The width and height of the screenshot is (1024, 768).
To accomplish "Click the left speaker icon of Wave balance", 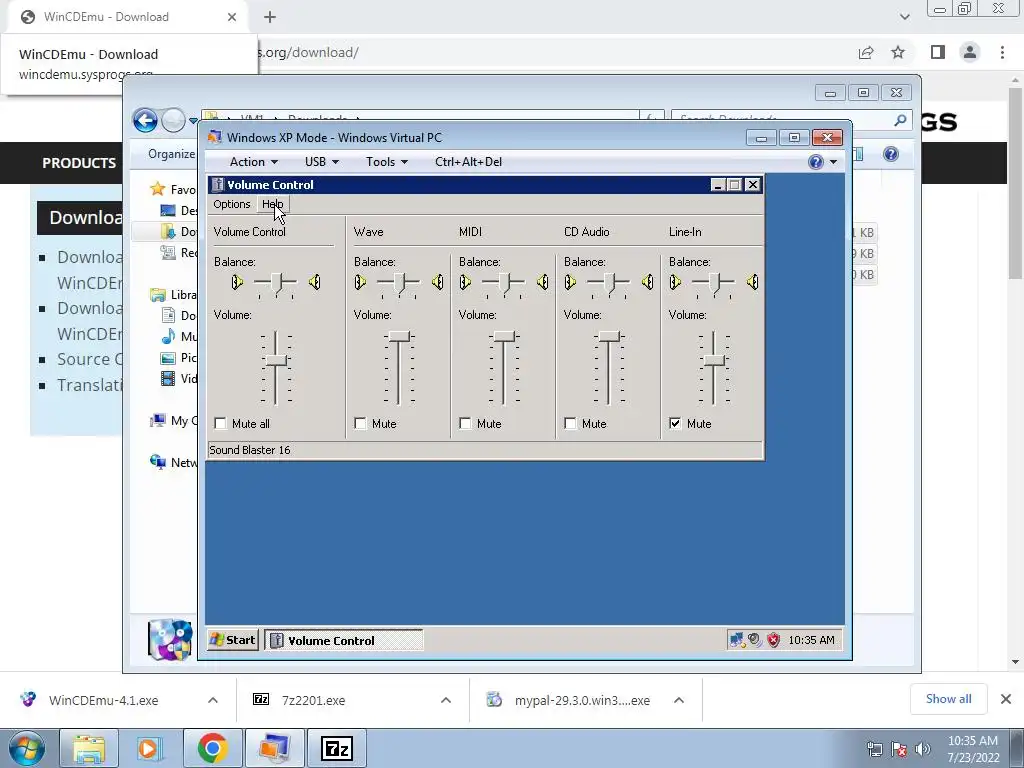I will 360,282.
